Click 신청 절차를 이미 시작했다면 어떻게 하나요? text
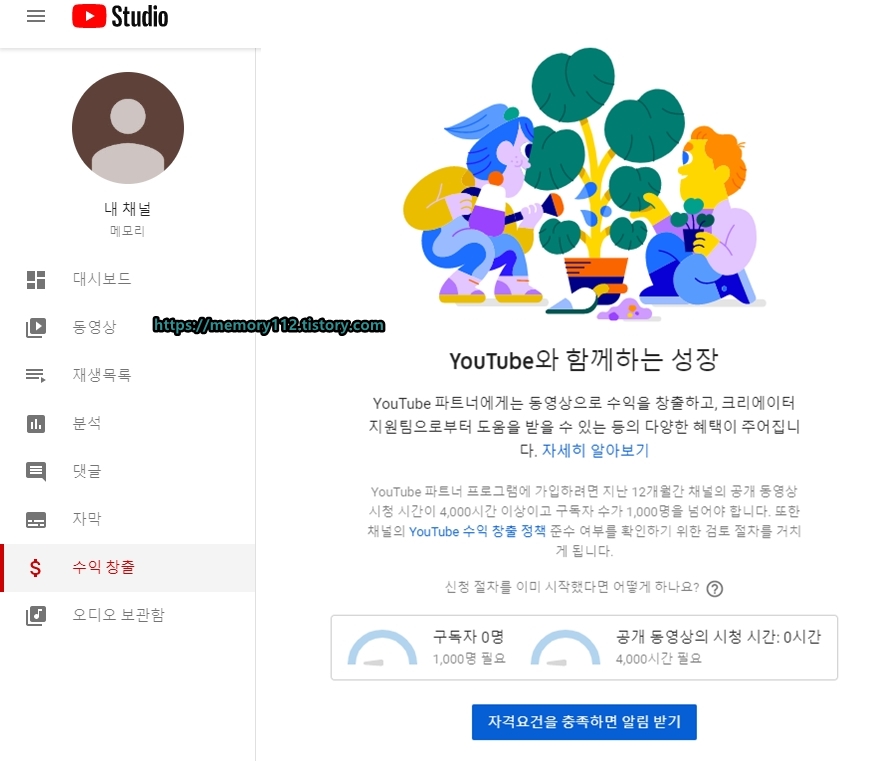875x761 pixels. click(x=572, y=587)
